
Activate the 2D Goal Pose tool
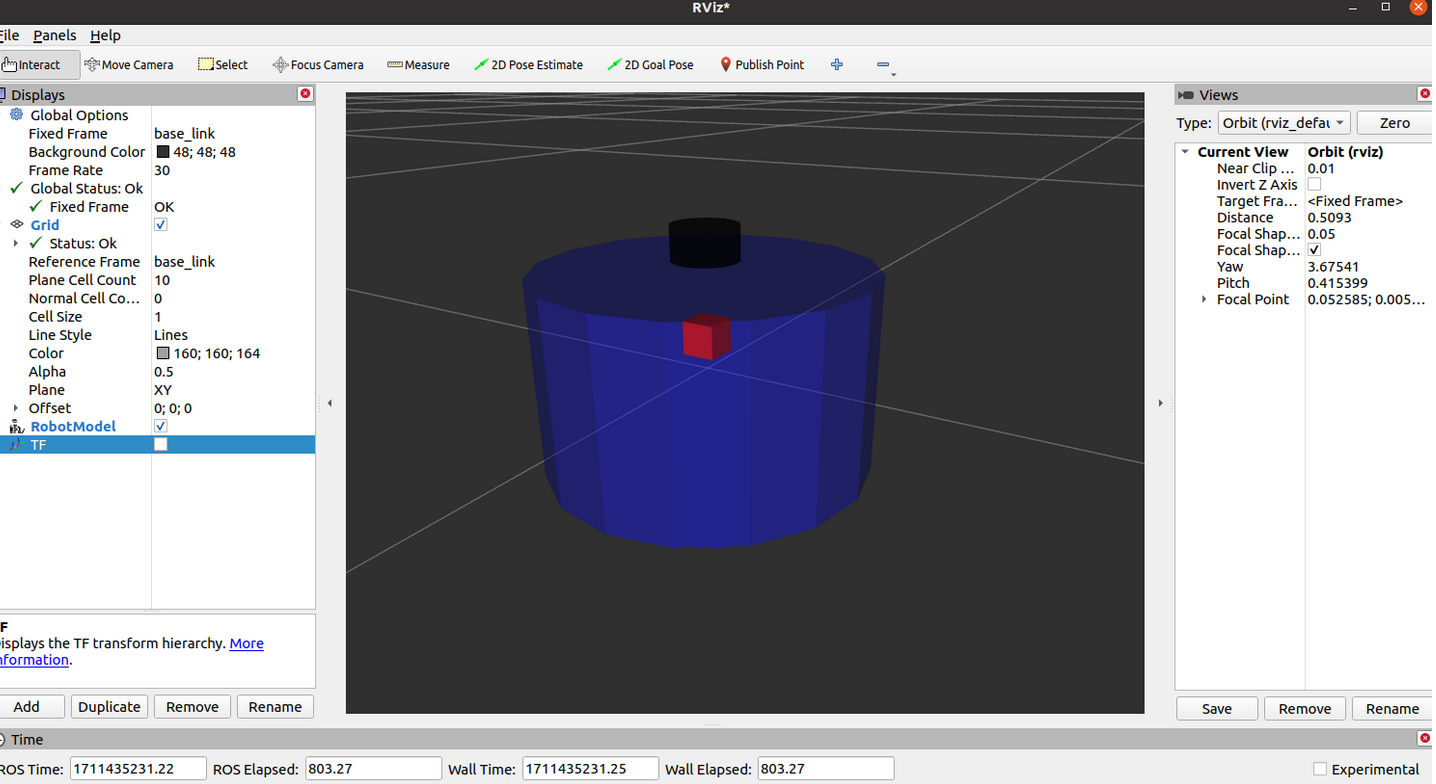click(651, 65)
